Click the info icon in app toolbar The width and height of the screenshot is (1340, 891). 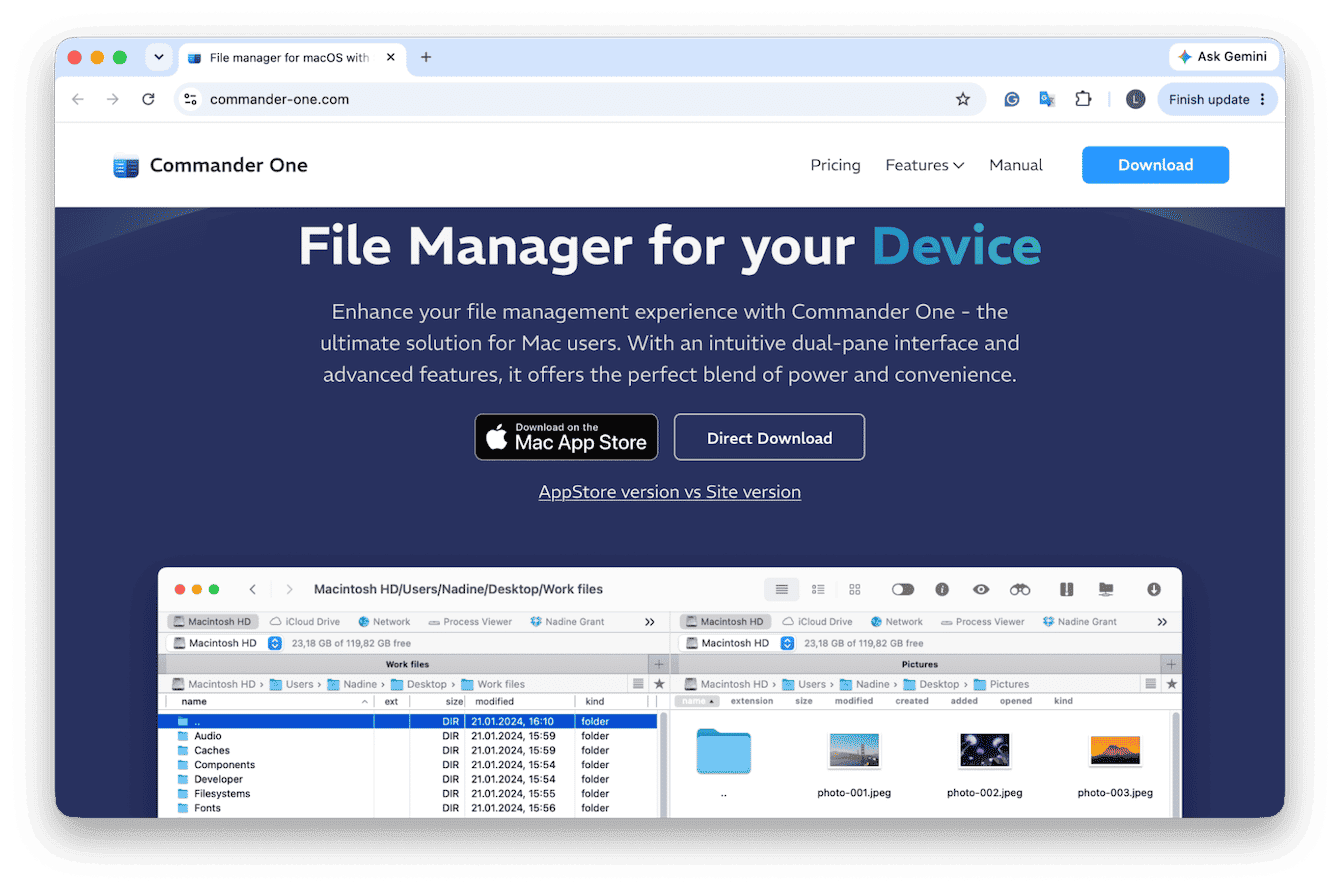[x=942, y=590]
